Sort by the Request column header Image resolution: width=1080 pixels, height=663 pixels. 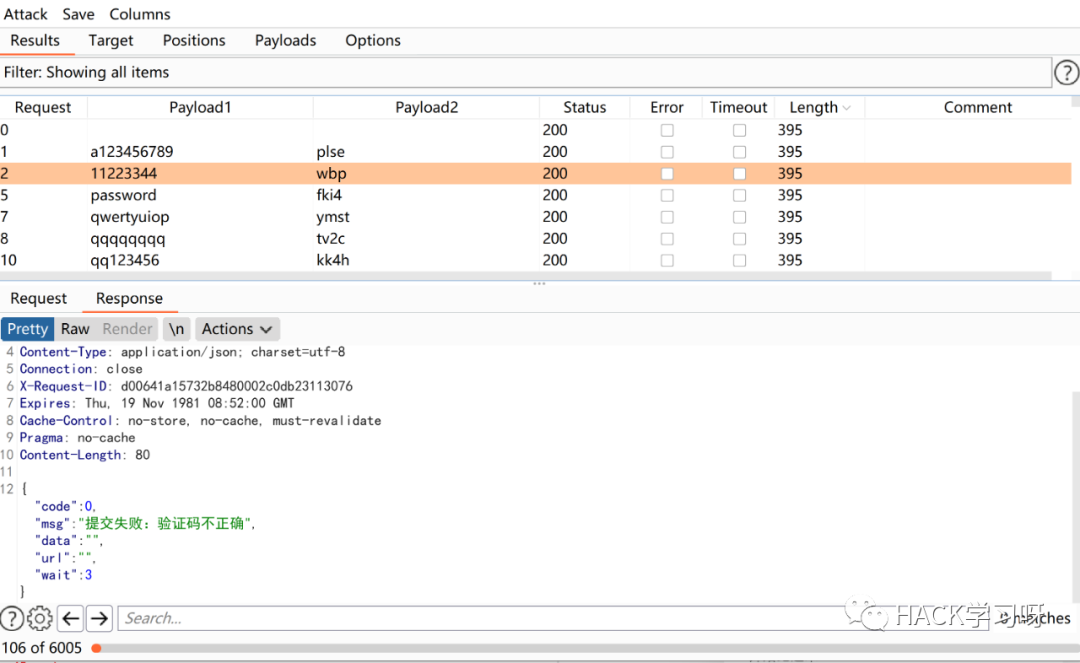click(43, 107)
